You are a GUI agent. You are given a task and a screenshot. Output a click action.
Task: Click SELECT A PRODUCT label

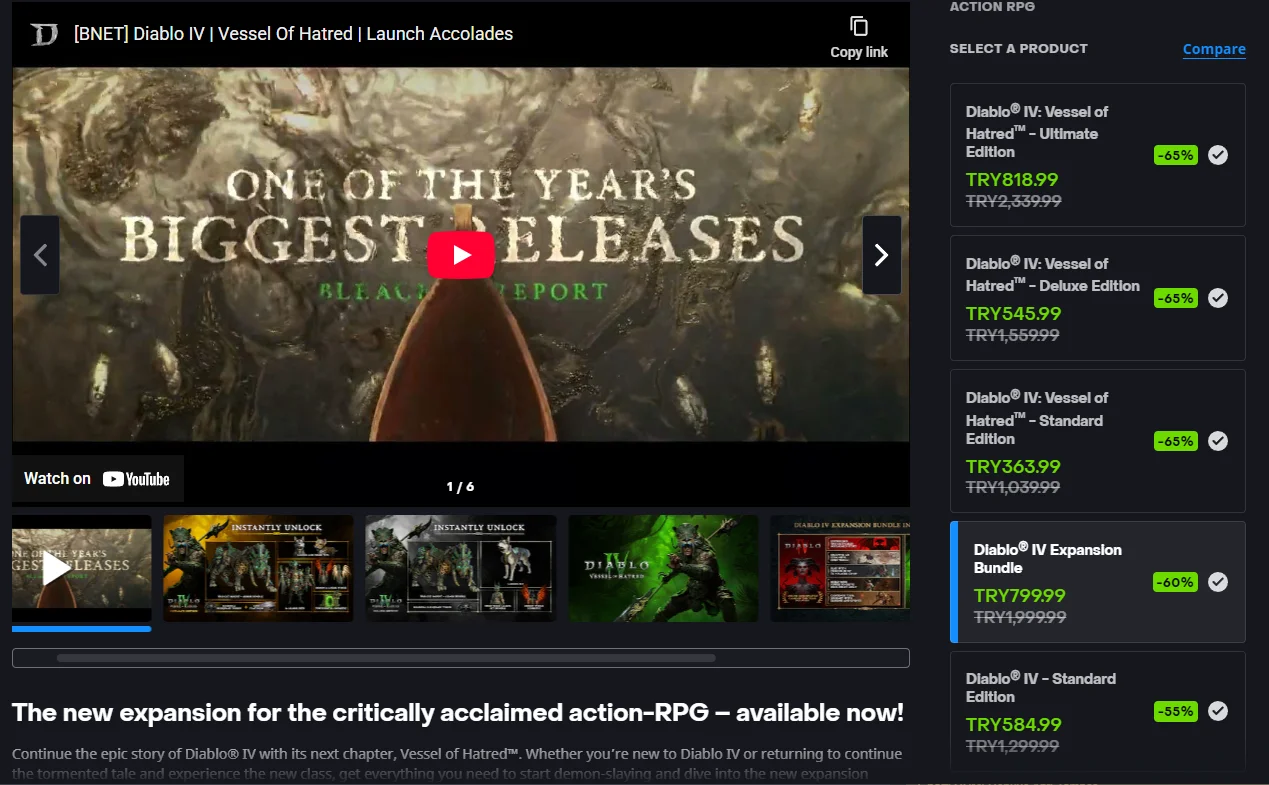pos(1018,48)
